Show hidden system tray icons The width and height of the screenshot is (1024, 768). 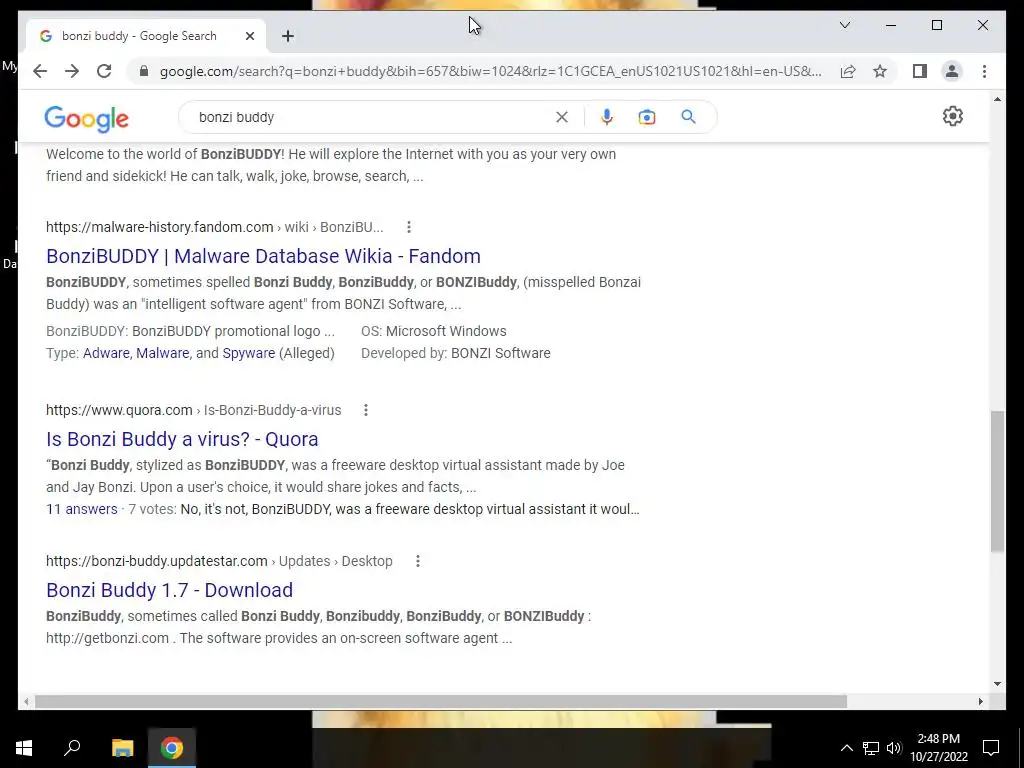click(846, 748)
